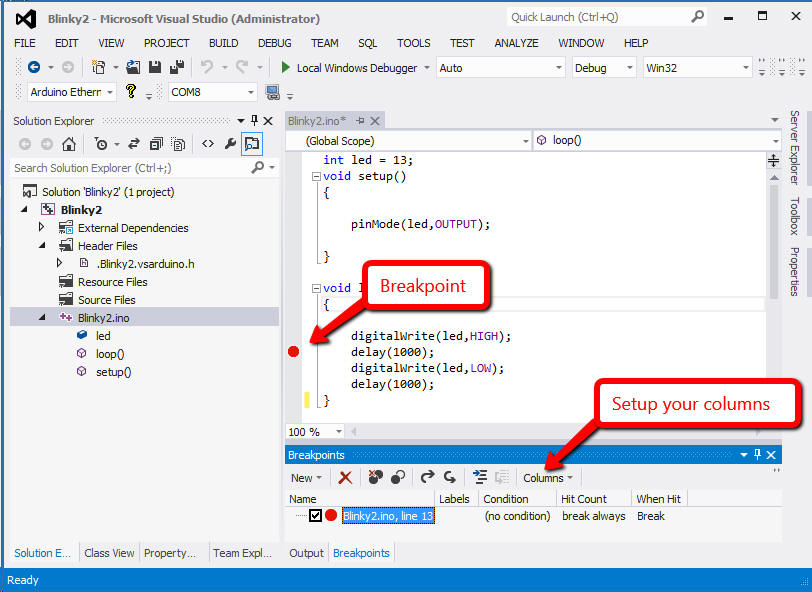This screenshot has width=812, height=592.
Task: Open the DEBUG menu
Action: pos(274,43)
